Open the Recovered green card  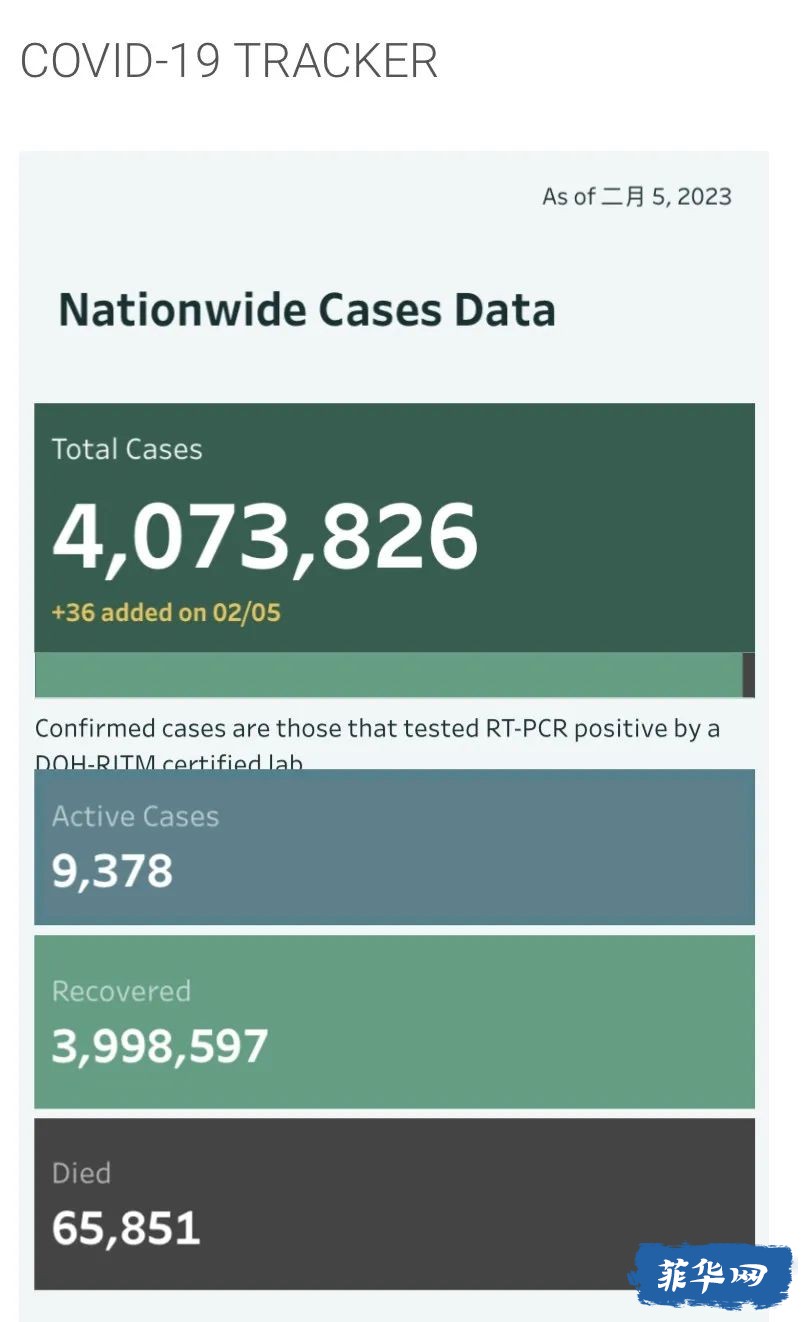click(x=394, y=1022)
